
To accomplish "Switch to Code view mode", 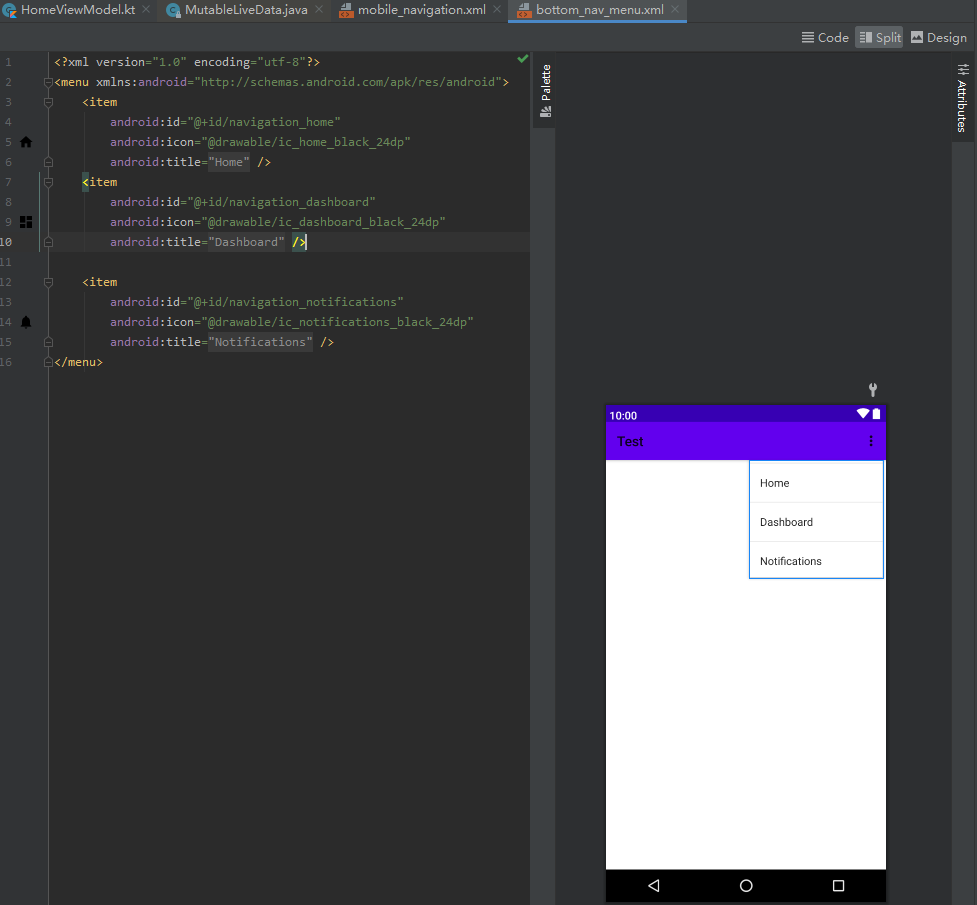I will pyautogui.click(x=825, y=37).
